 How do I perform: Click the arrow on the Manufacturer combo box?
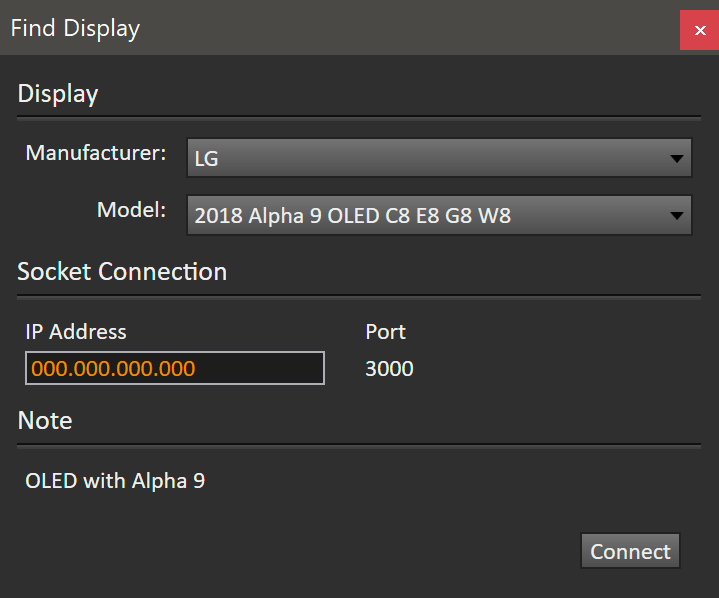click(676, 159)
